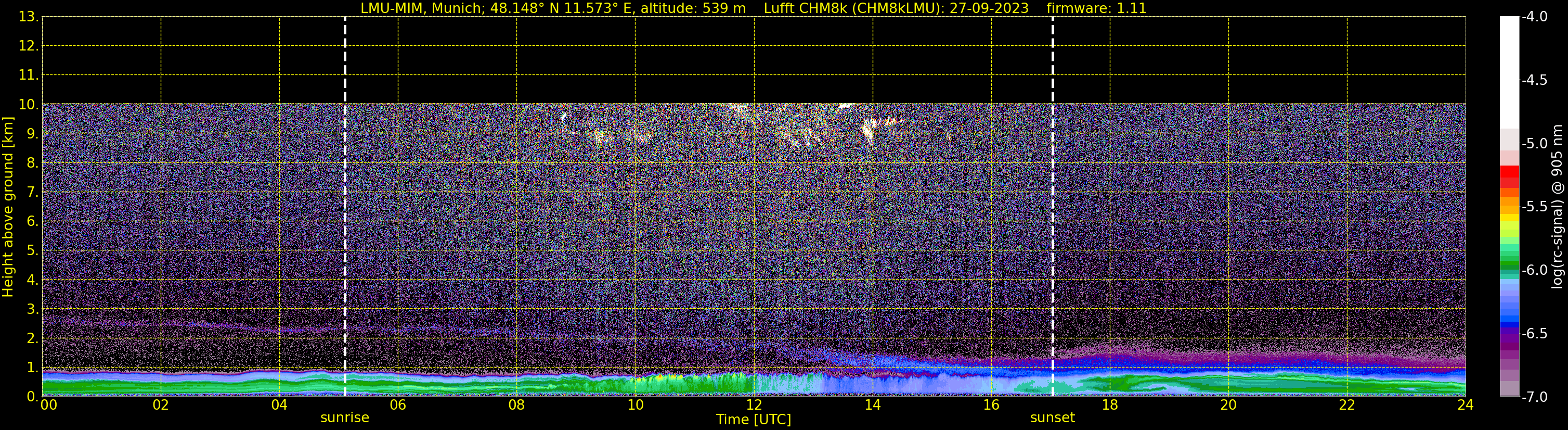Click the '-5.0' colorbar tick label
The width and height of the screenshot is (1568, 430).
coord(1534,143)
